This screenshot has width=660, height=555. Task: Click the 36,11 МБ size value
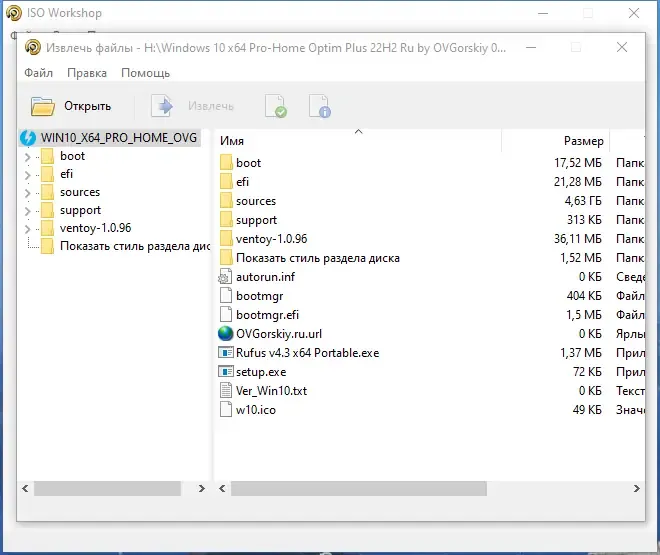point(578,239)
